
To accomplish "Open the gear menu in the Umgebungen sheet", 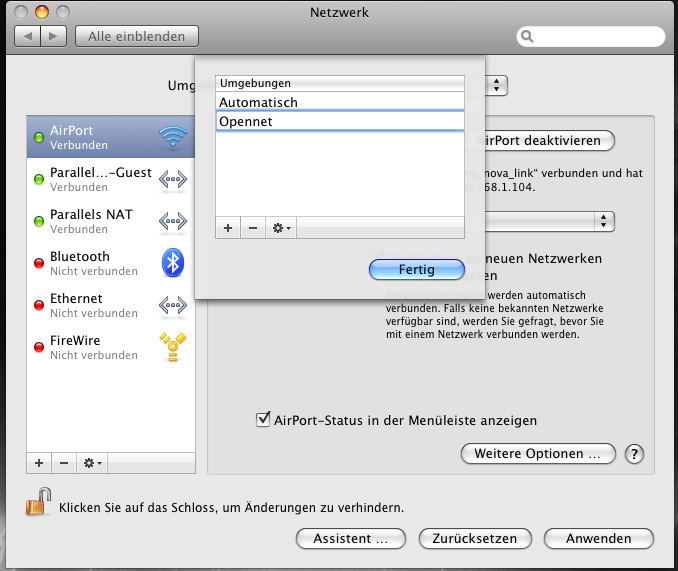I will 281,228.
